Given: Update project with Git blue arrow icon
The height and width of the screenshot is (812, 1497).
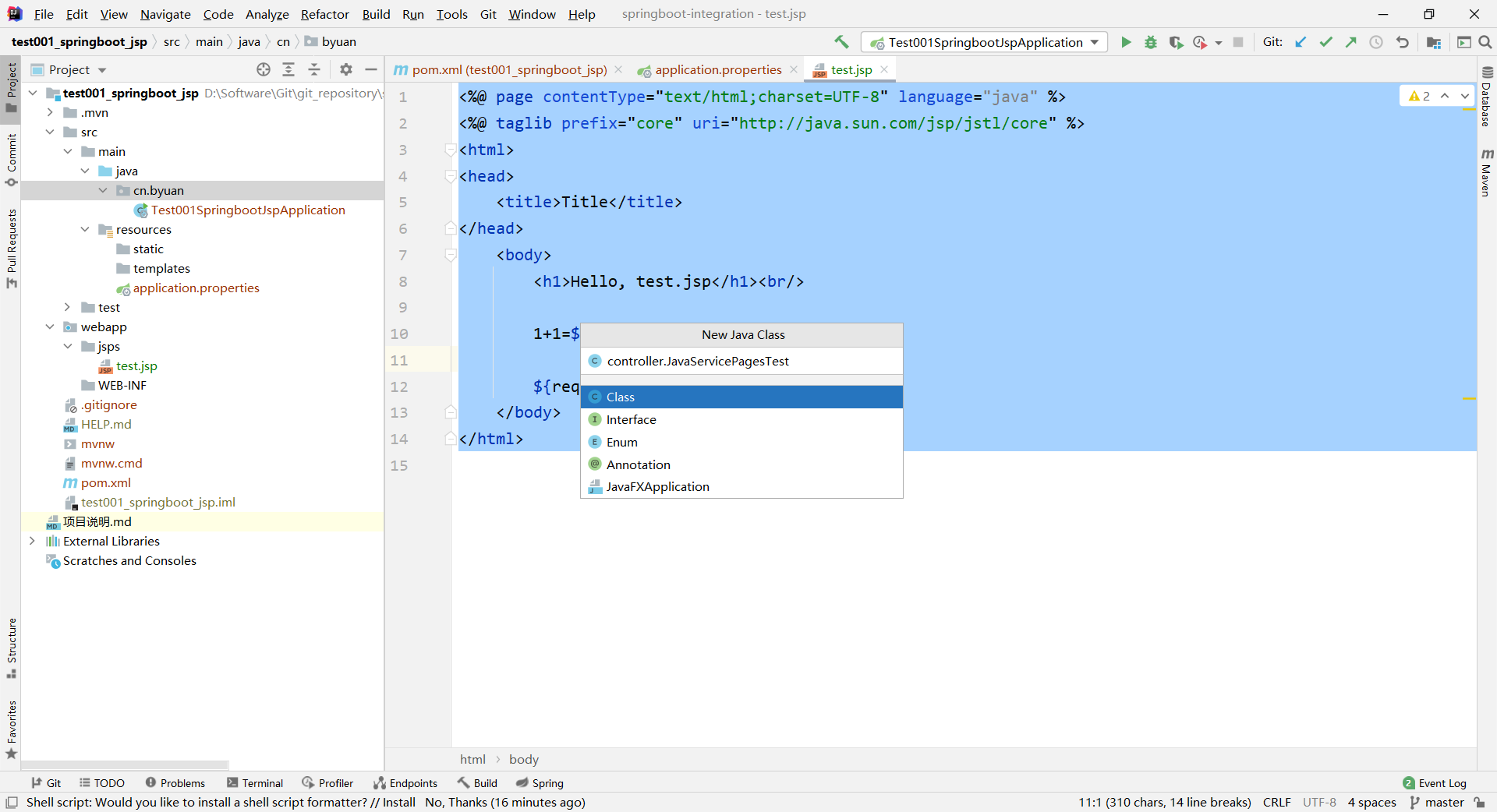Looking at the screenshot, I should (1301, 42).
